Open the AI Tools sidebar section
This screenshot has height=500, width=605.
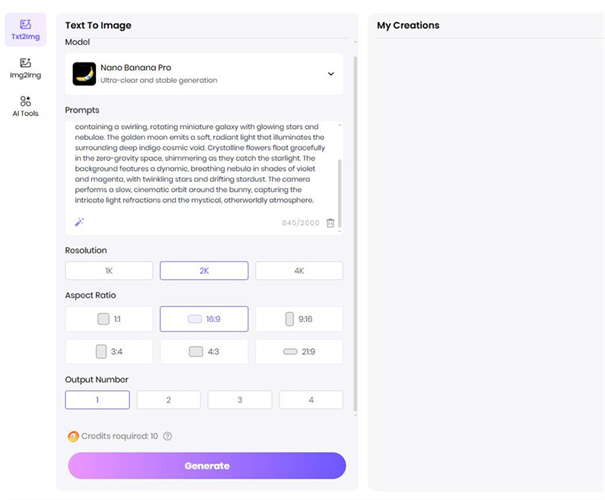coord(25,106)
